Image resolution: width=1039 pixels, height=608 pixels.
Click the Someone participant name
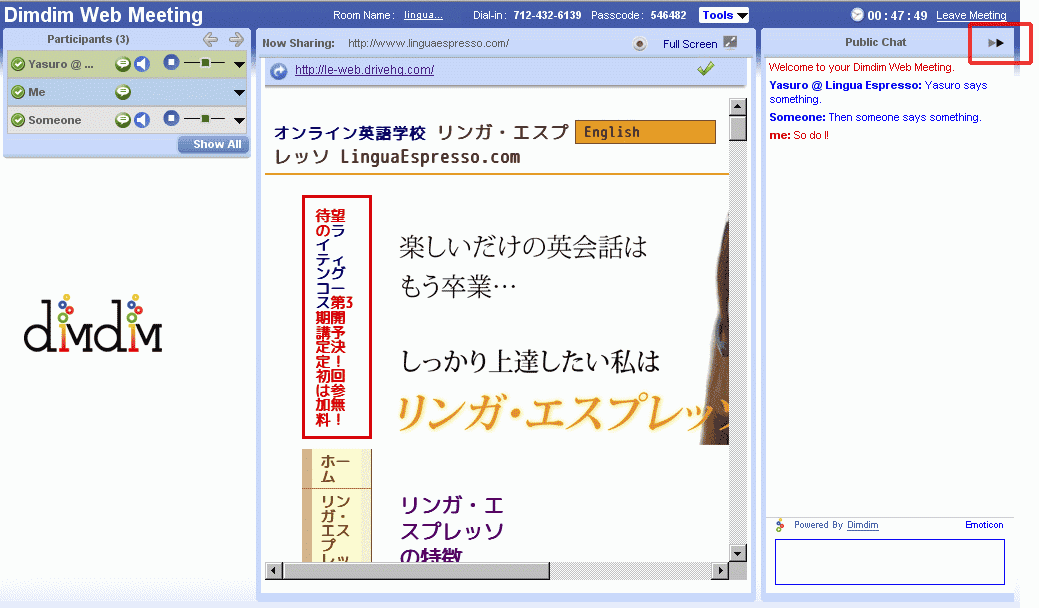[55, 120]
